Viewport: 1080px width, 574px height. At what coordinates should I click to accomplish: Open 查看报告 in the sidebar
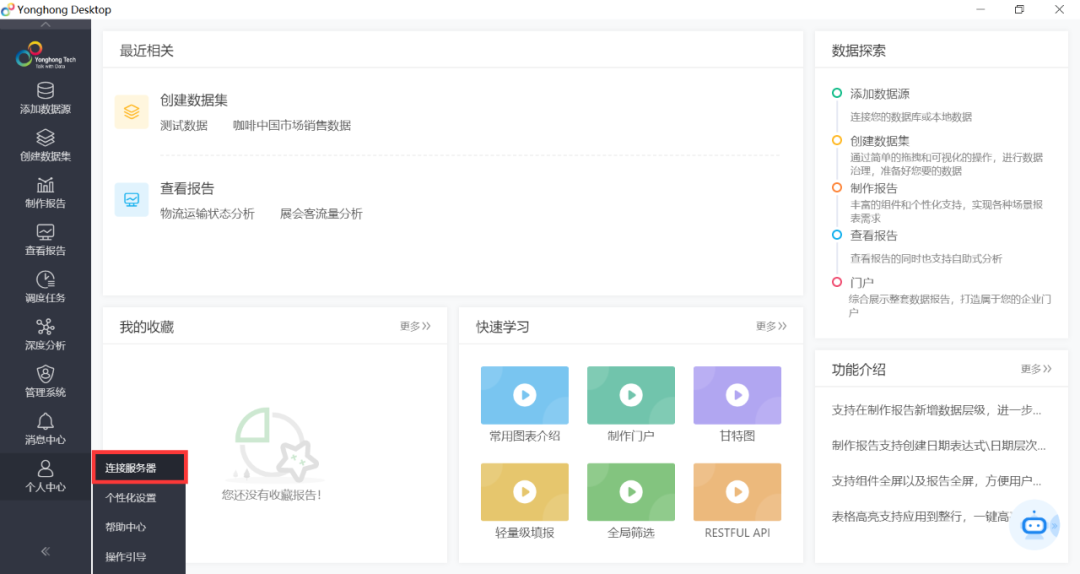pos(45,240)
